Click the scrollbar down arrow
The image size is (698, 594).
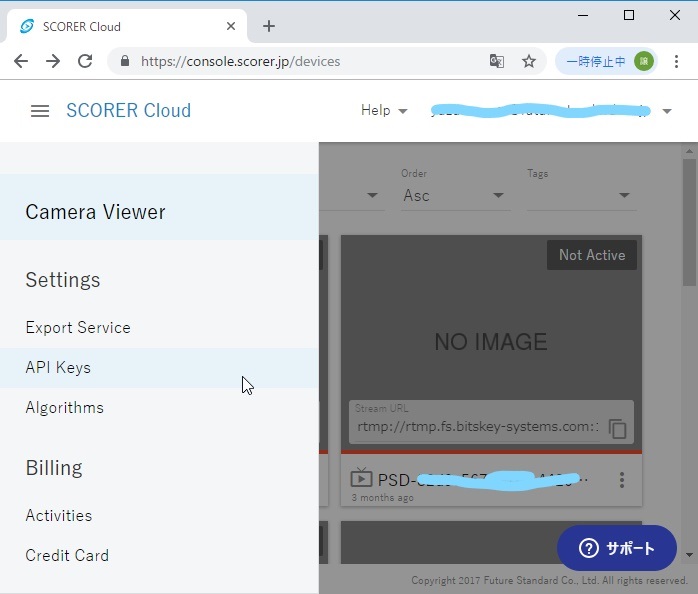(689, 555)
